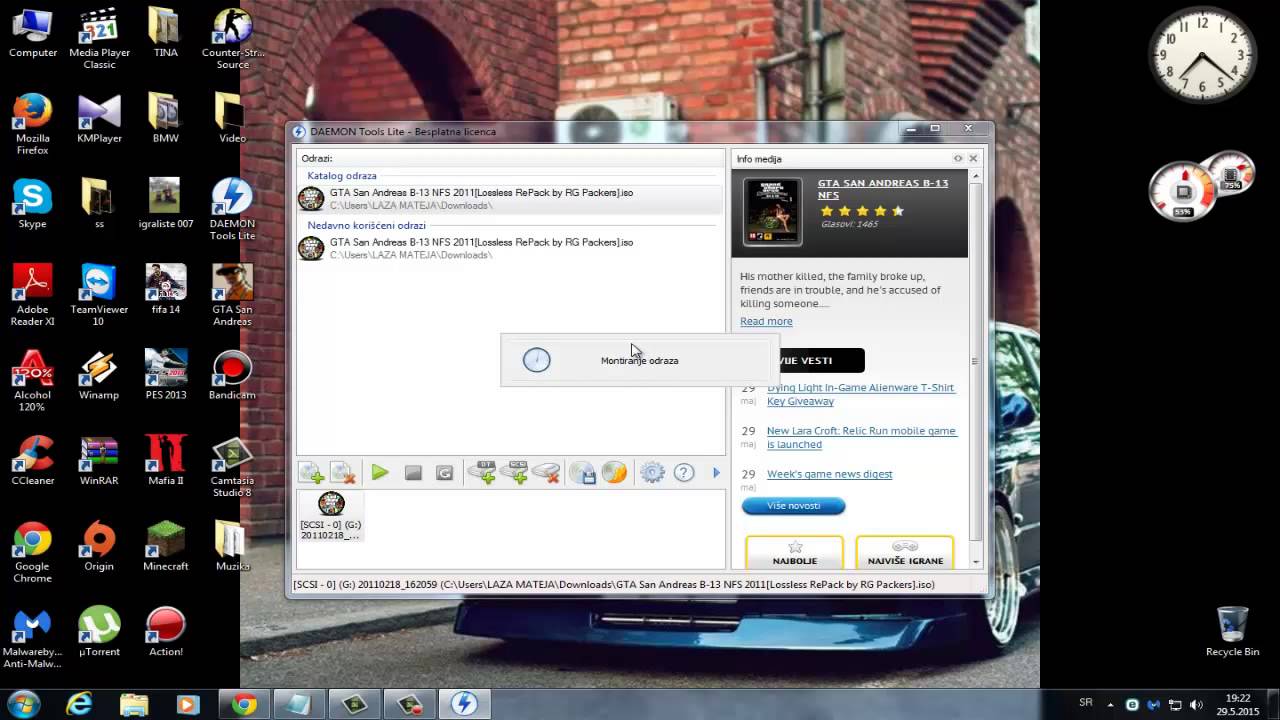
Task: Click the Katalog odraza heading
Action: point(342,176)
